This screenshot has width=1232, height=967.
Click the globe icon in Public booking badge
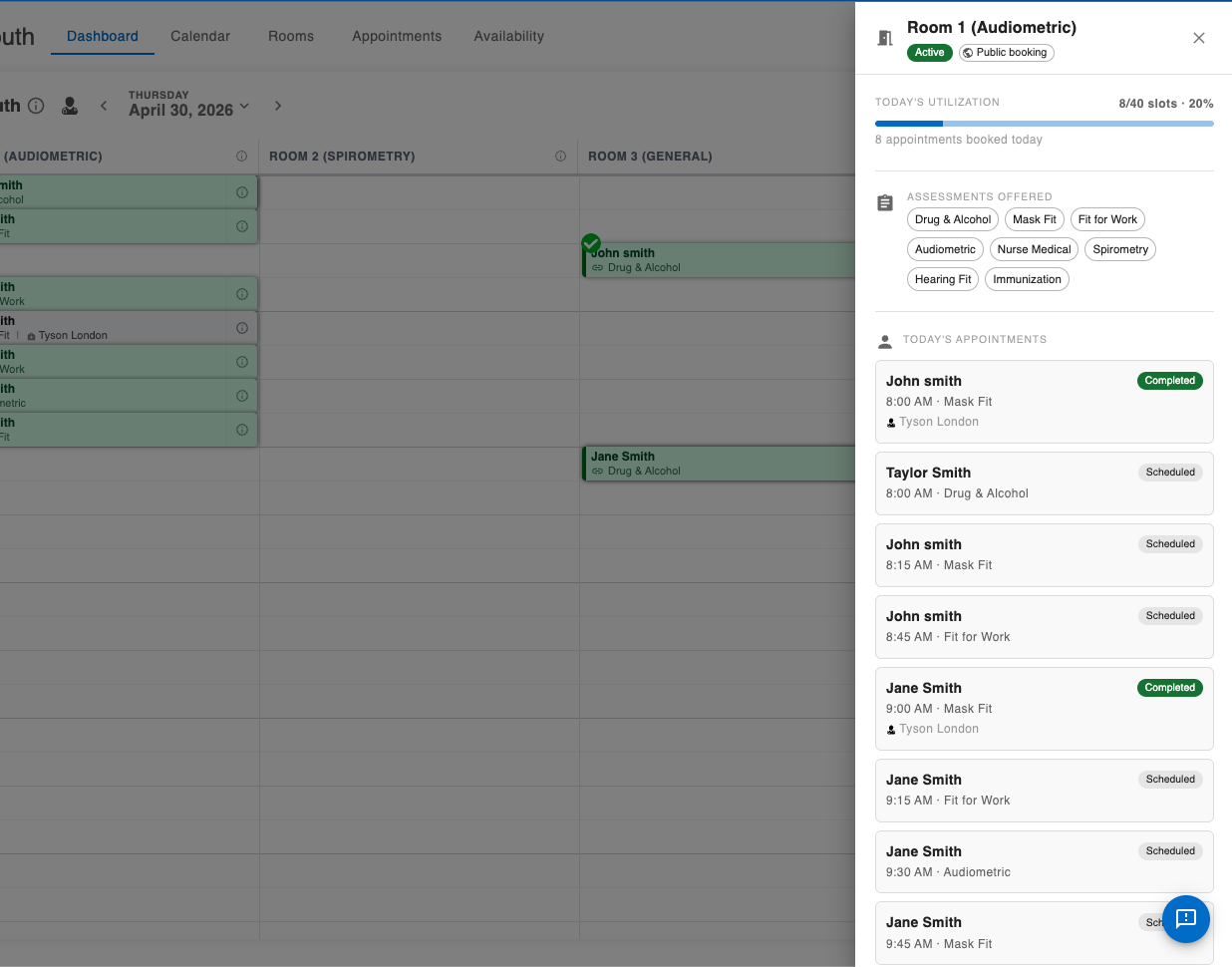[x=968, y=53]
